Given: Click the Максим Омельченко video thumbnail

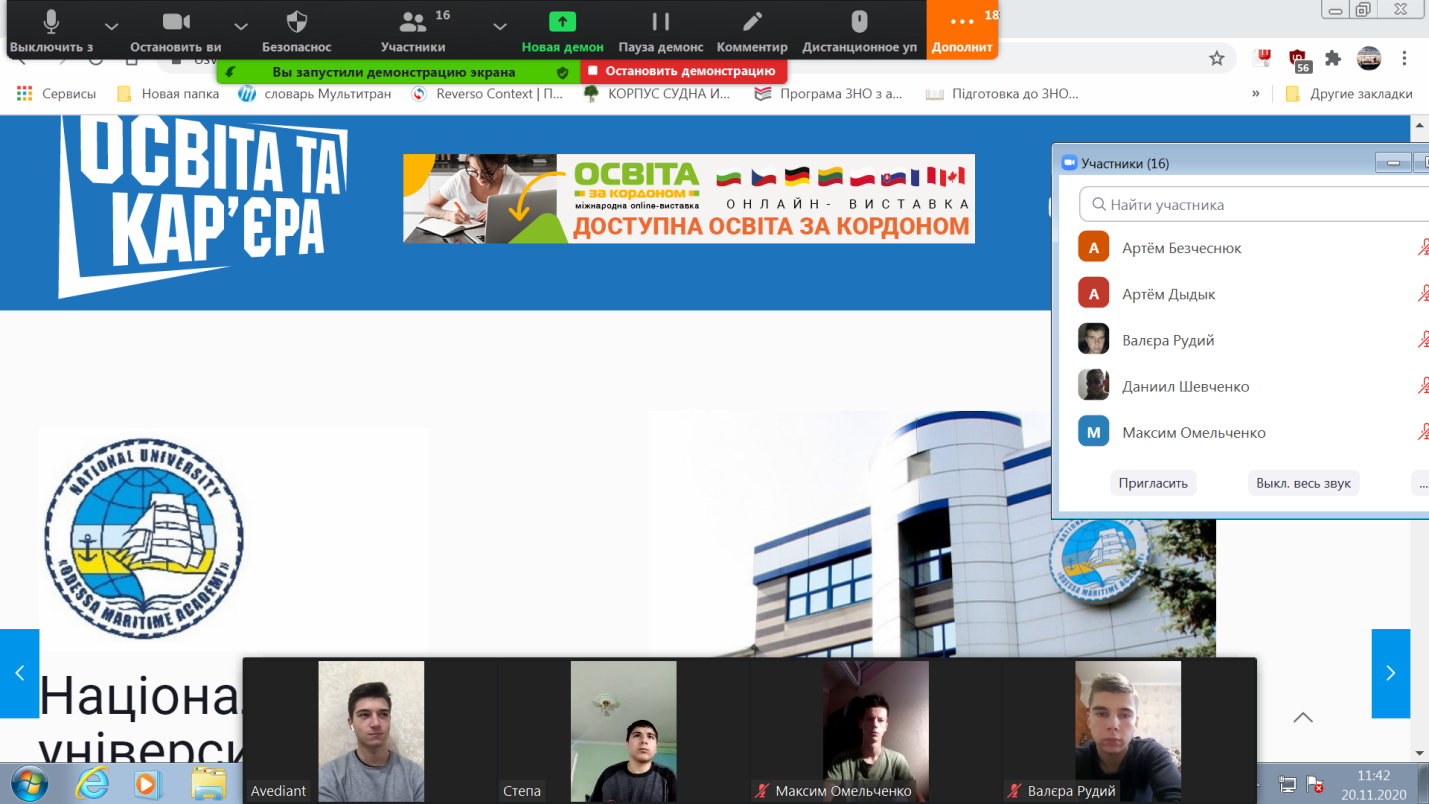Looking at the screenshot, I should pyautogui.click(x=875, y=731).
